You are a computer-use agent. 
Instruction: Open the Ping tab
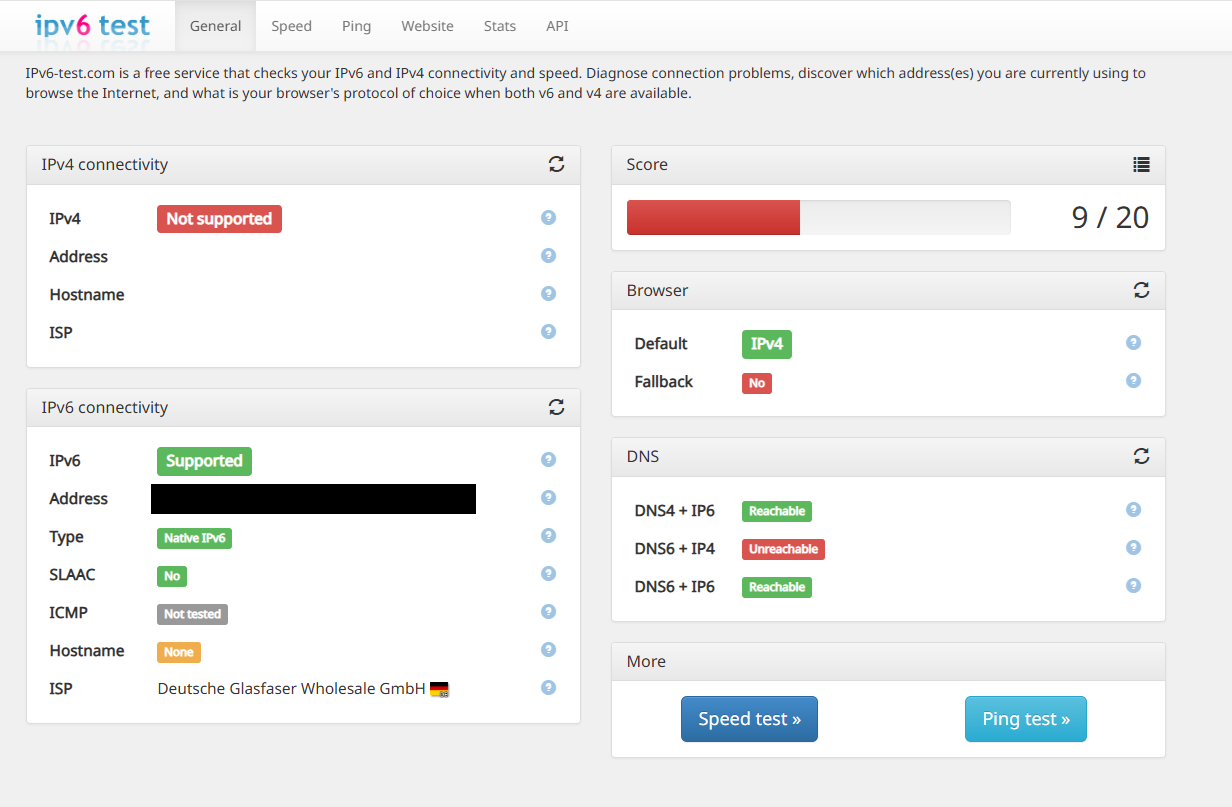[x=356, y=26]
